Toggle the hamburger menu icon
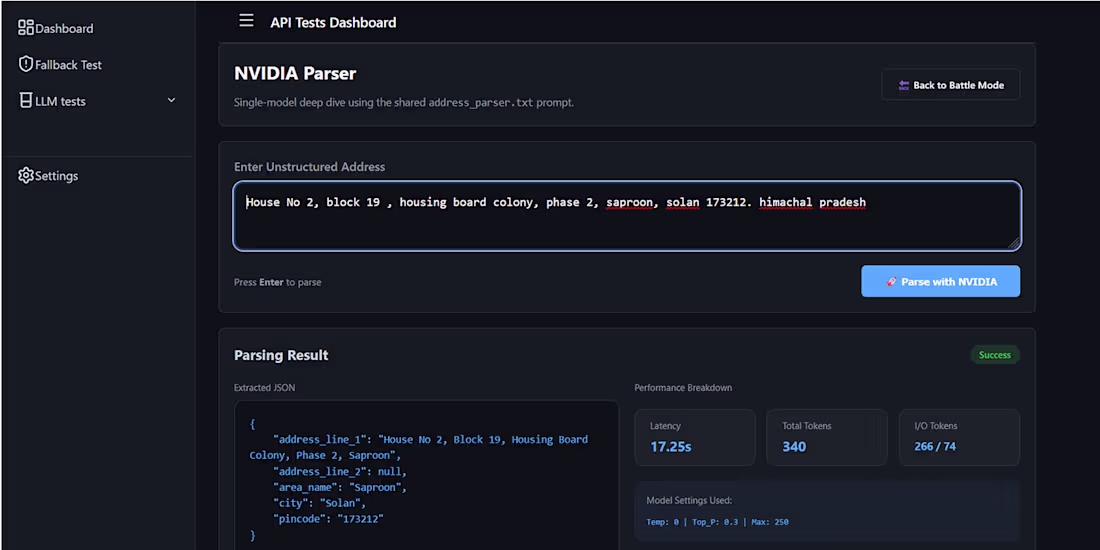1100x550 pixels. 246,21
